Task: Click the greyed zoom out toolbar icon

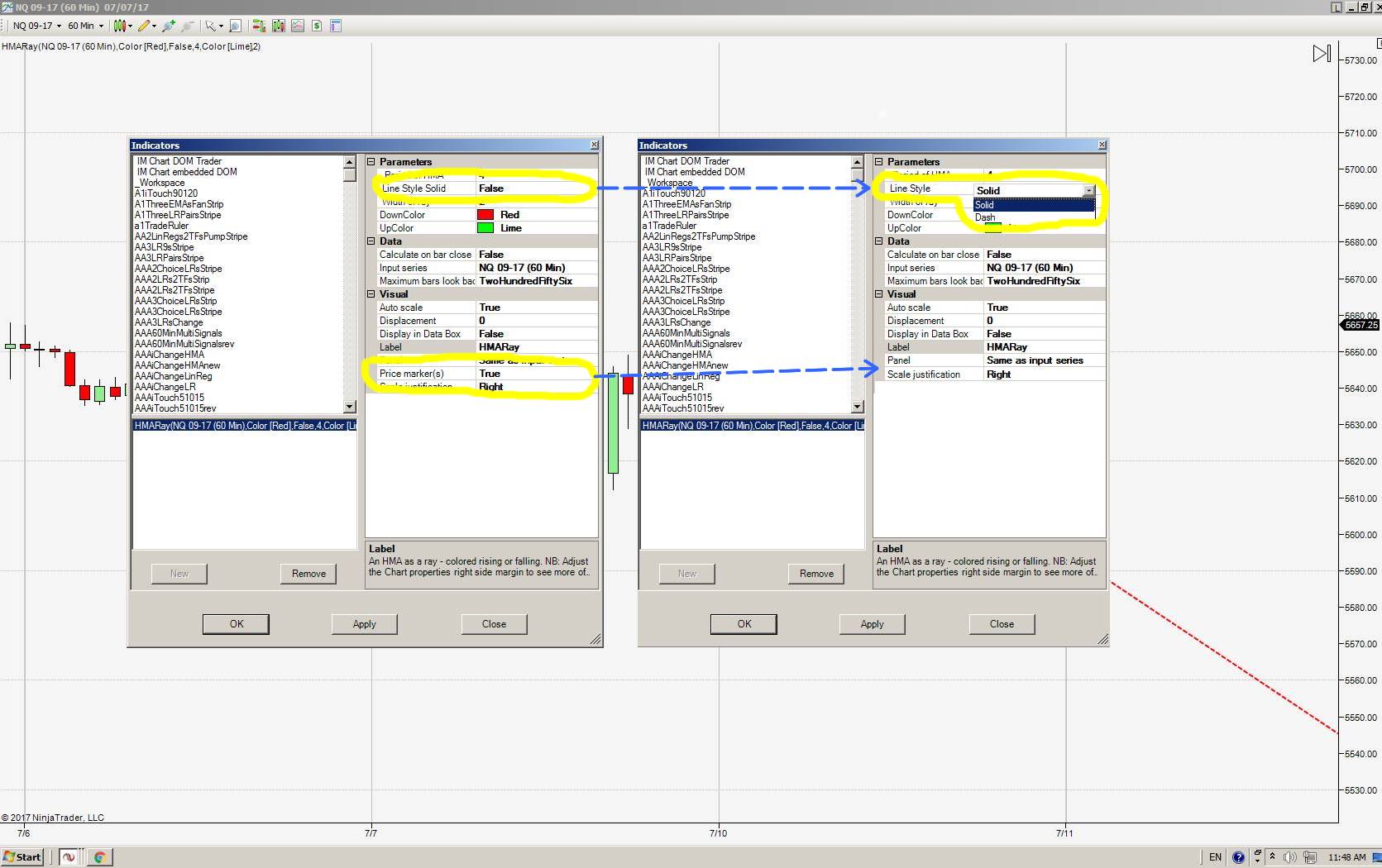Action: pos(188,26)
